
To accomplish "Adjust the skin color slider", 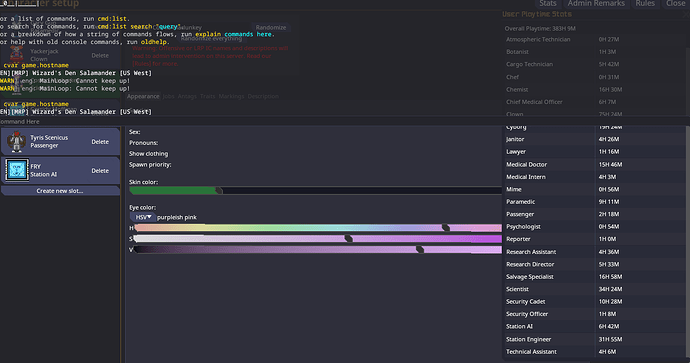I will pos(315,191).
